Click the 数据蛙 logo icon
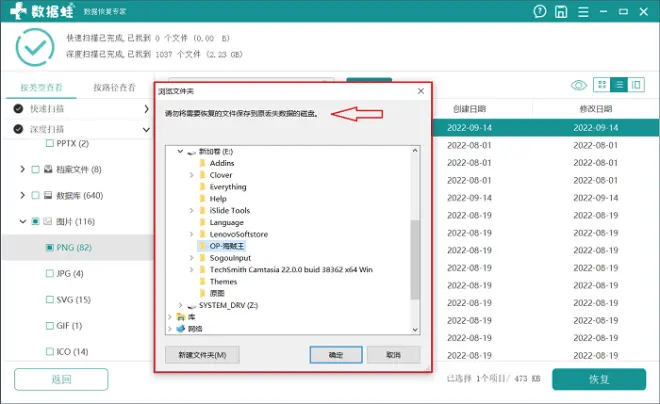 (x=18, y=11)
